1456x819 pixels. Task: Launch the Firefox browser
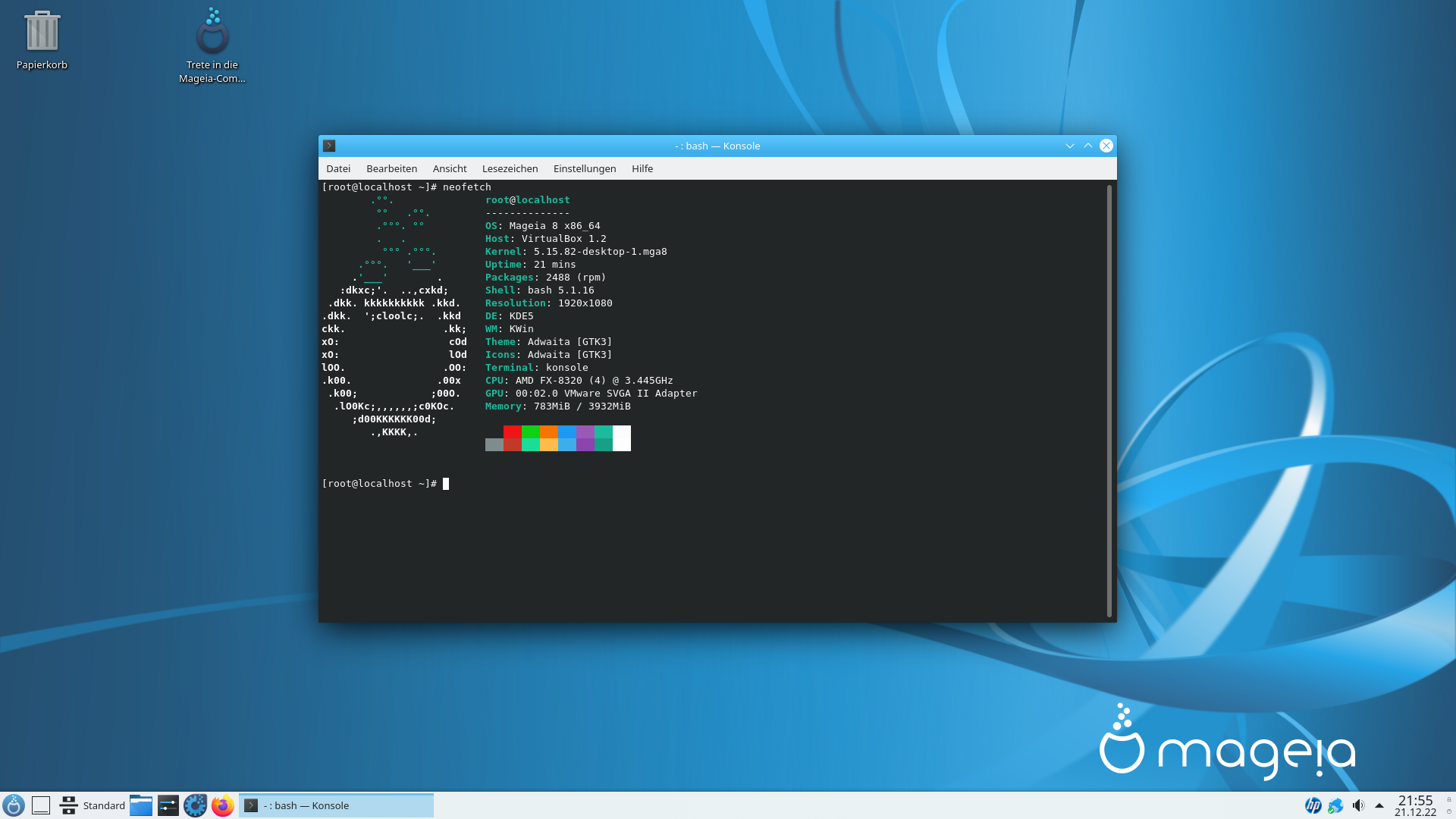tap(222, 805)
